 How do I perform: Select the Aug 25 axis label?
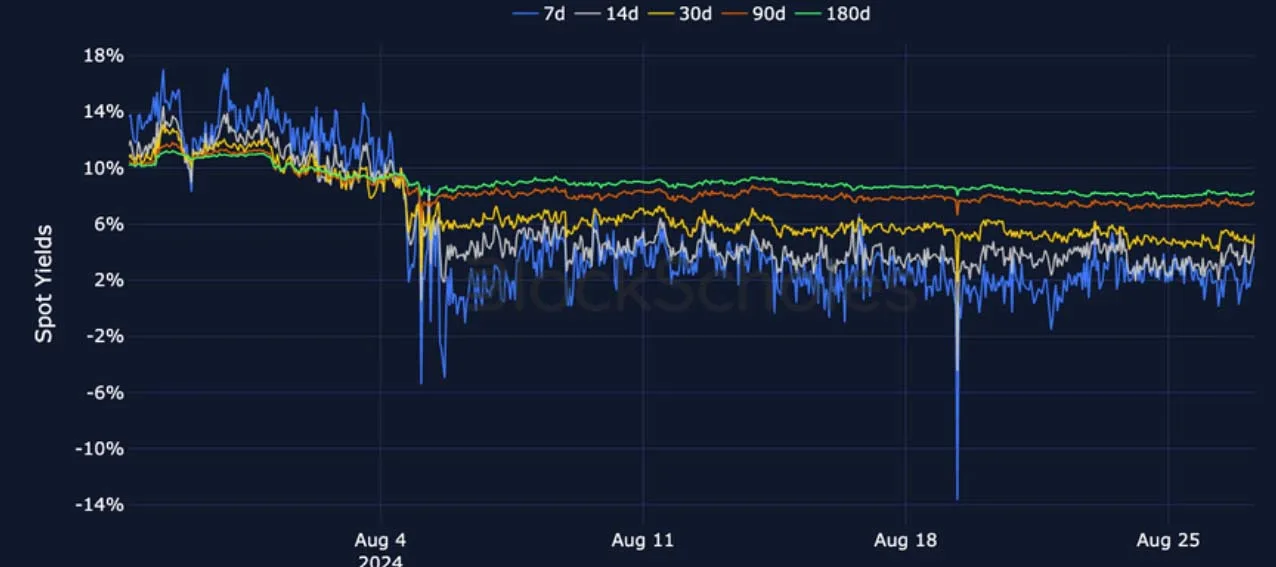[x=1168, y=541]
